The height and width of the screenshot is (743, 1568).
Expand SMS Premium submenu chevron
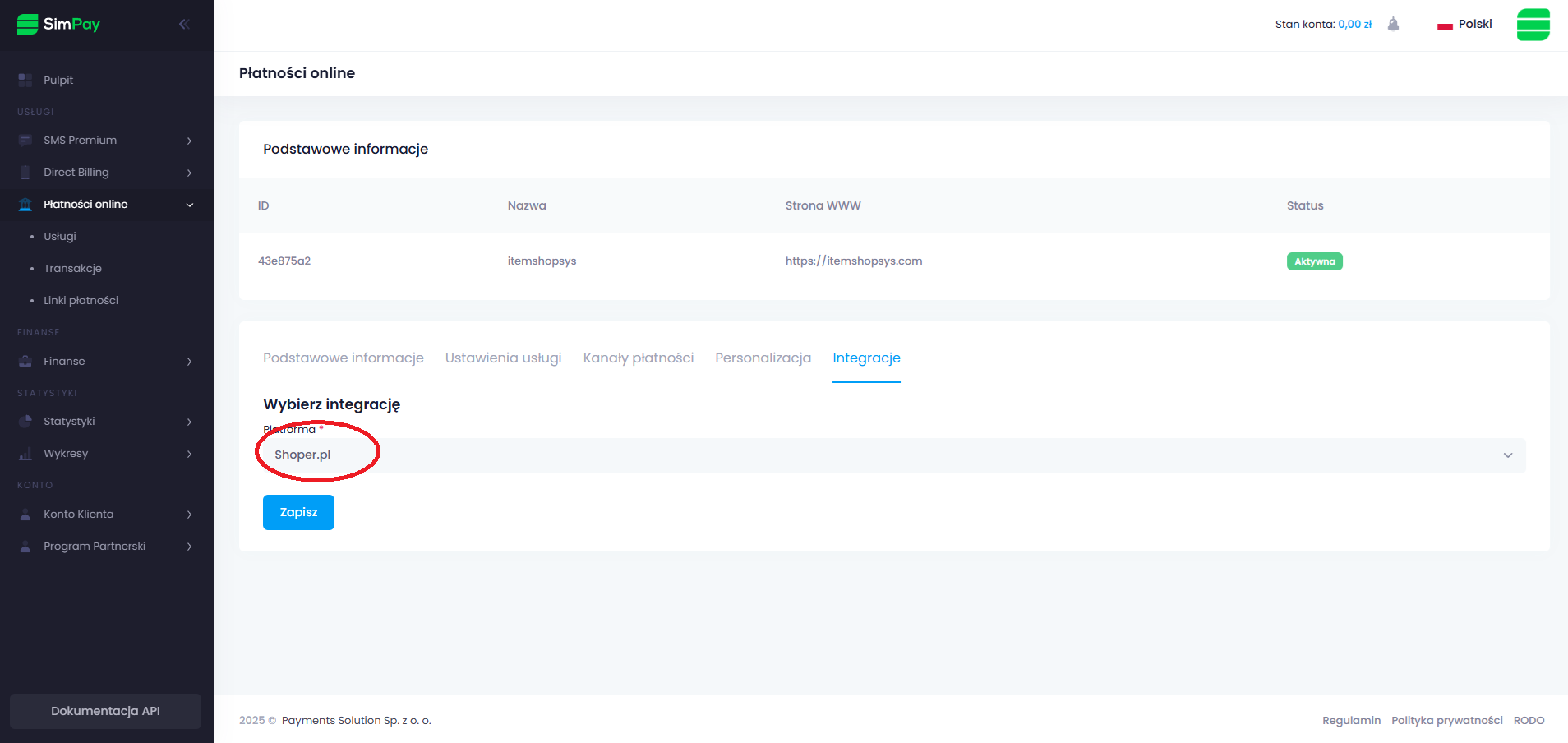pyautogui.click(x=189, y=141)
